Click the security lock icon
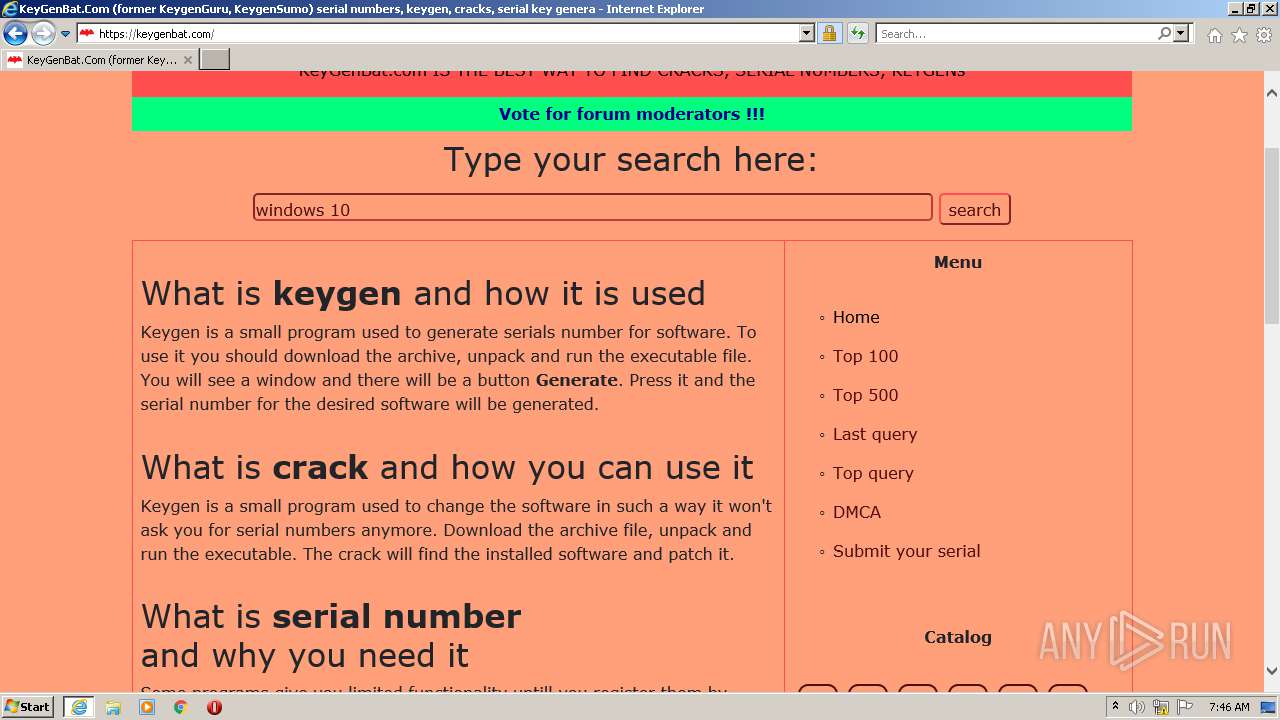This screenshot has width=1280, height=720. pyautogui.click(x=829, y=34)
